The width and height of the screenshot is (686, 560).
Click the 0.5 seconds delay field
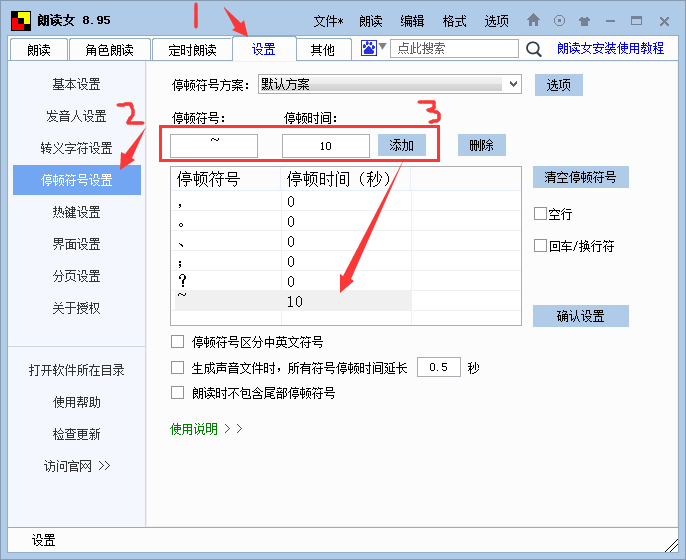[x=439, y=367]
